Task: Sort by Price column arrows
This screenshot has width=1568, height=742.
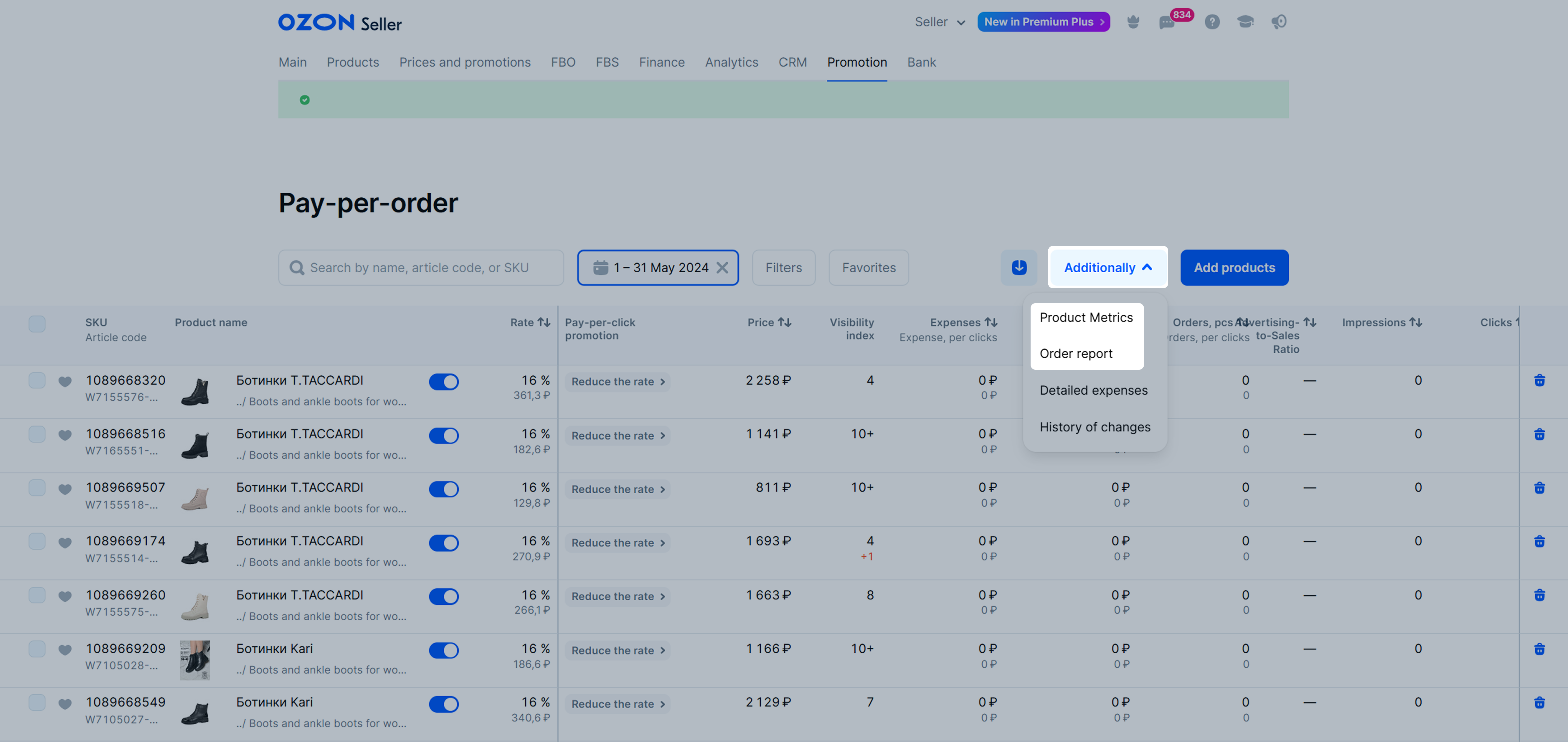Action: coord(785,322)
